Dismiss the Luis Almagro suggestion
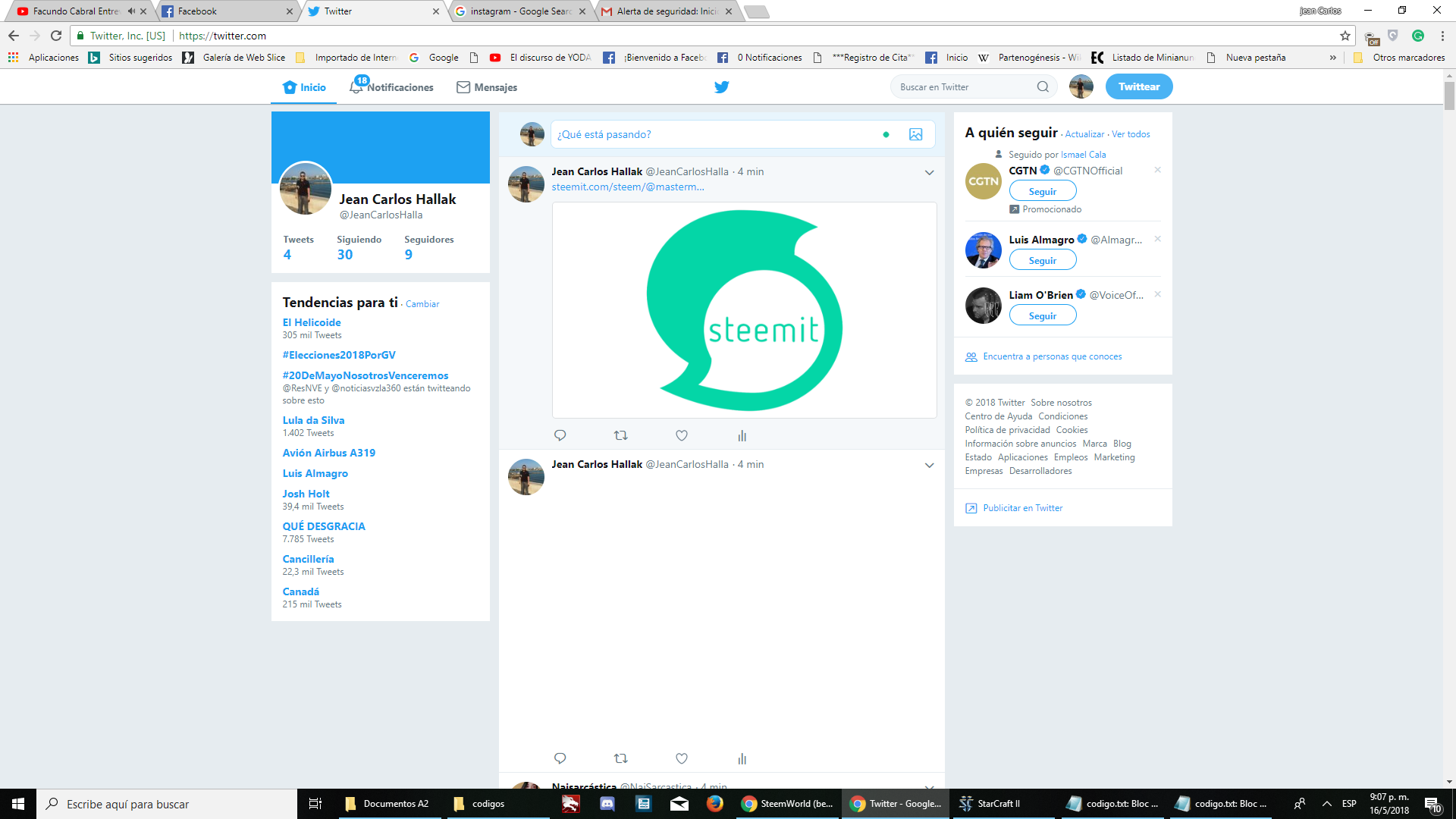The height and width of the screenshot is (819, 1456). (1157, 239)
